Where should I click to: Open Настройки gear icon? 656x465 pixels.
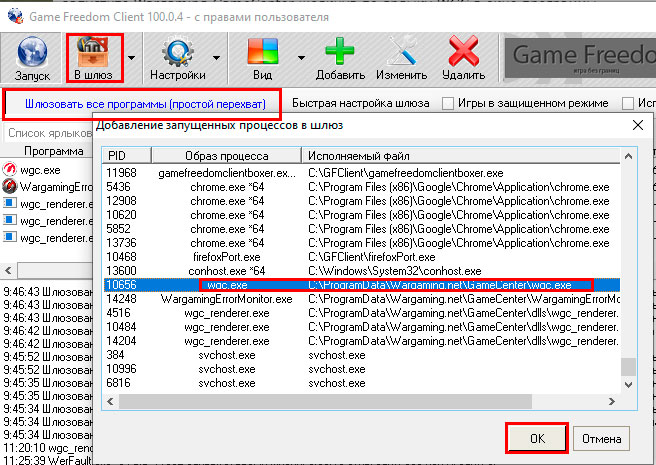click(177, 49)
